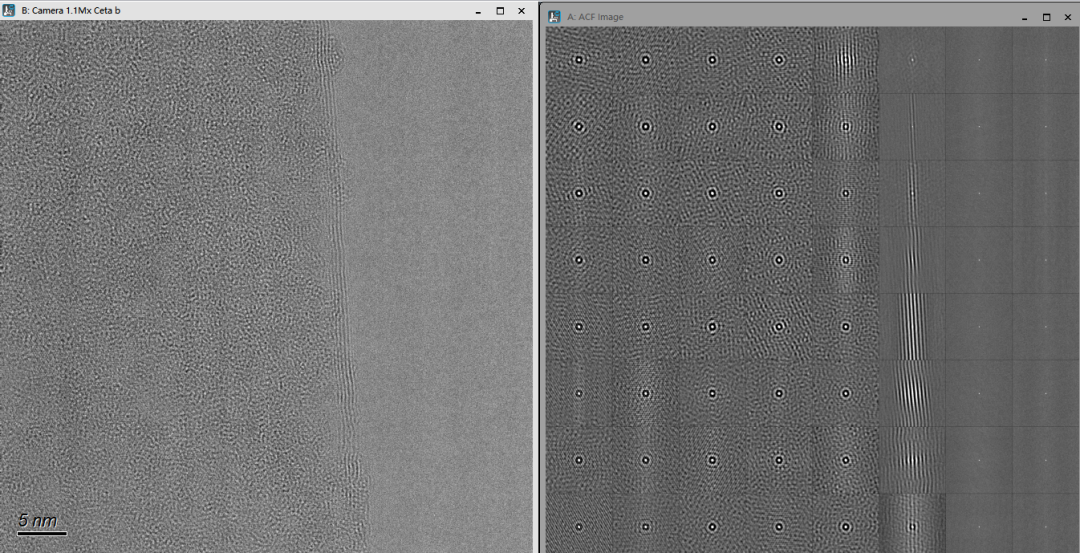Viewport: 1080px width, 553px height.
Task: Click the lighter vacuum region right of the sample edge
Action: pos(440,280)
